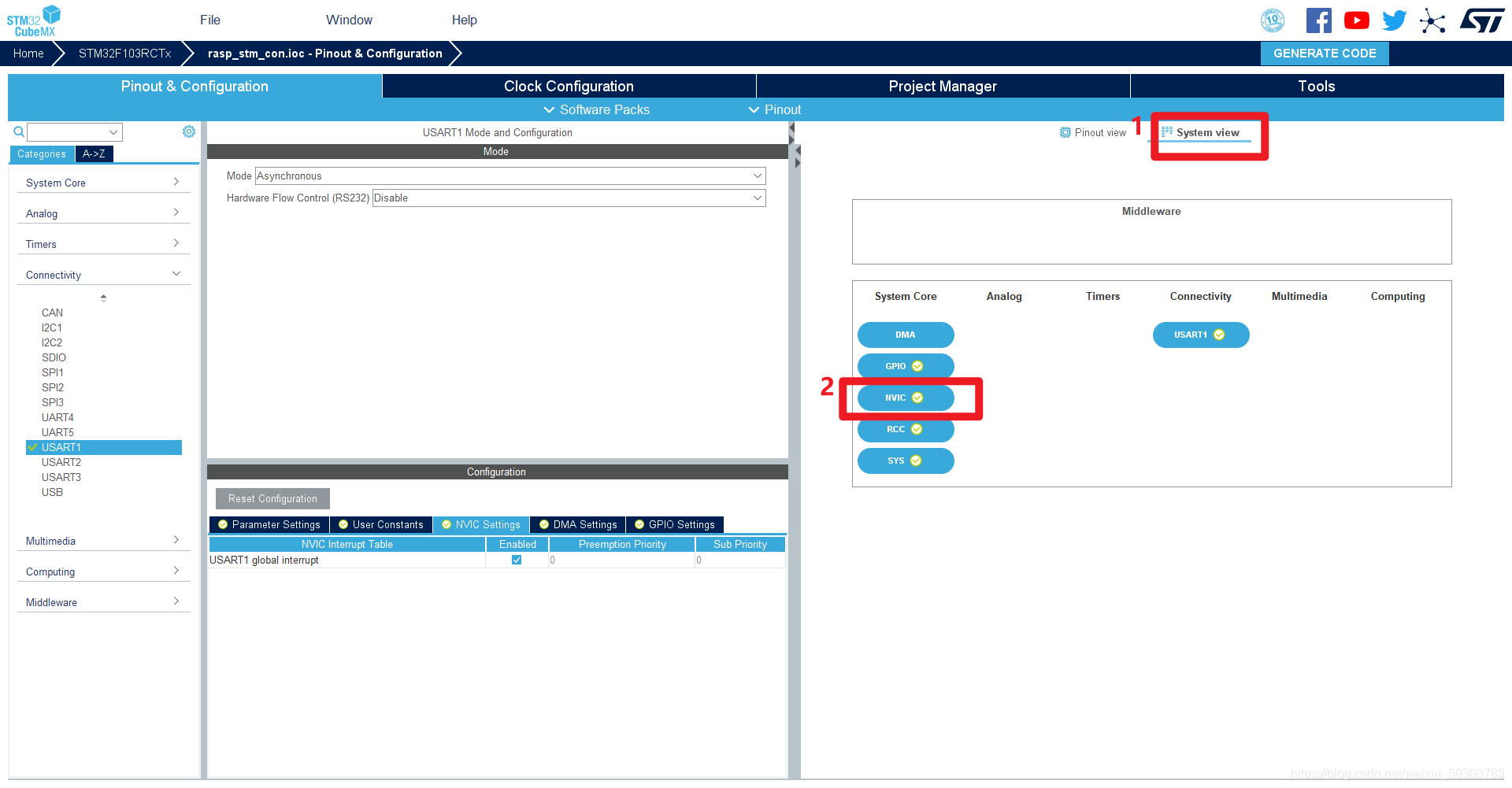1512x788 pixels.
Task: Open the SYS system core button
Action: point(906,461)
